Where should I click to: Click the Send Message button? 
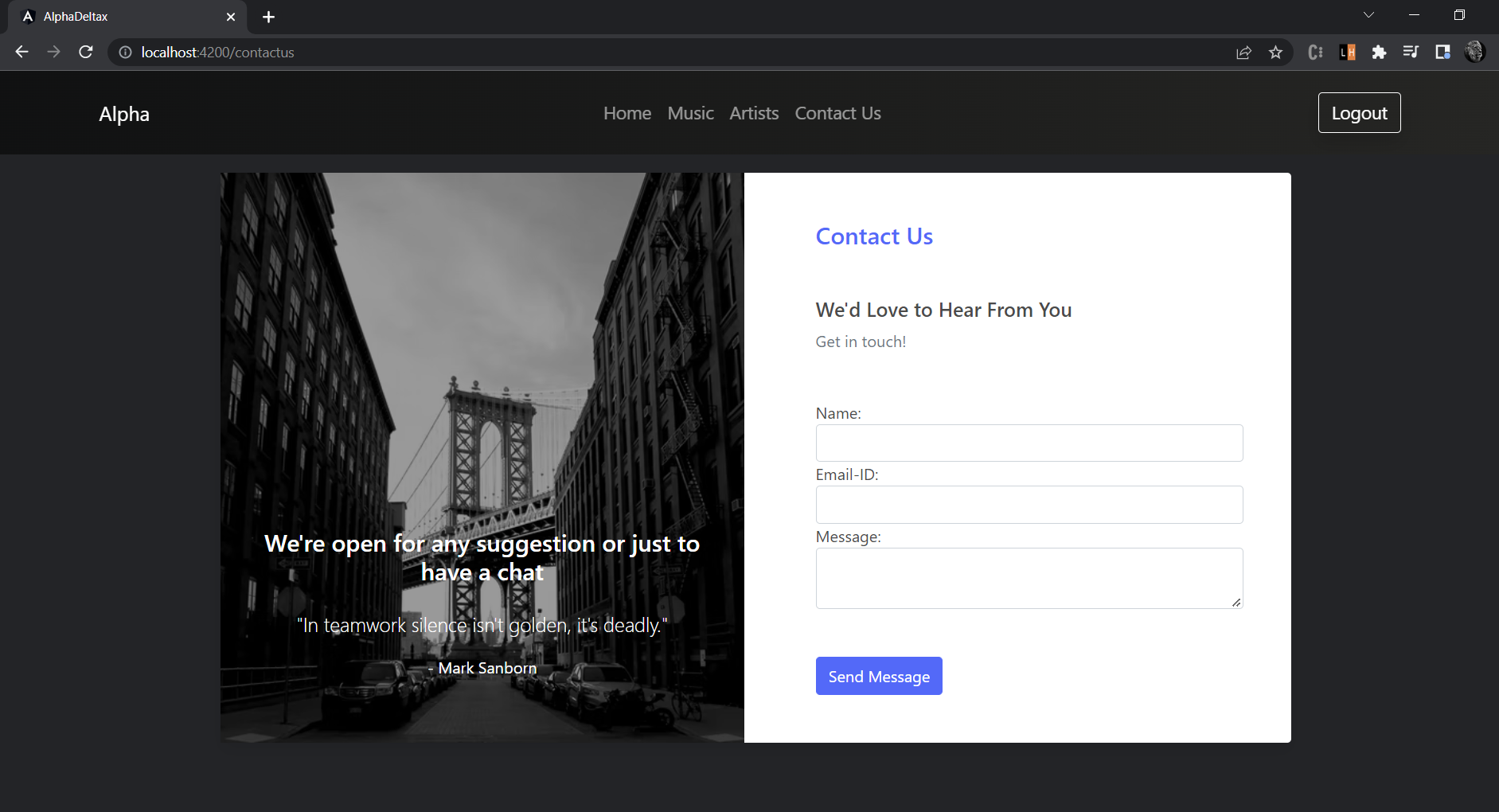click(879, 676)
